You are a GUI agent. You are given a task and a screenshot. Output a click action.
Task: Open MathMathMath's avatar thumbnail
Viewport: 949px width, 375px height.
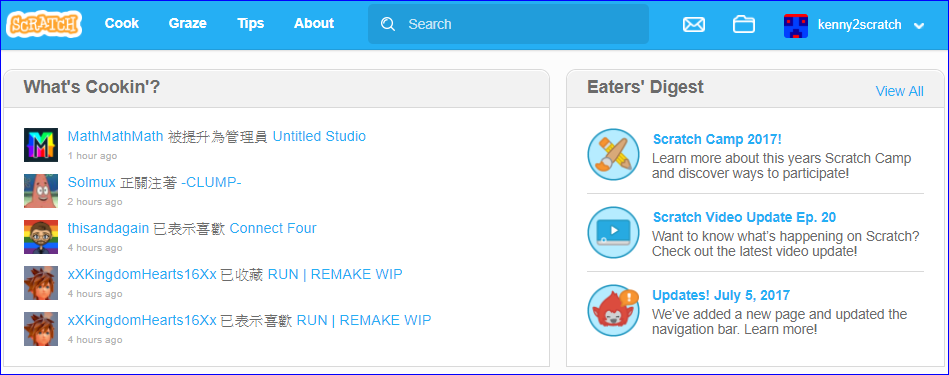(41, 145)
